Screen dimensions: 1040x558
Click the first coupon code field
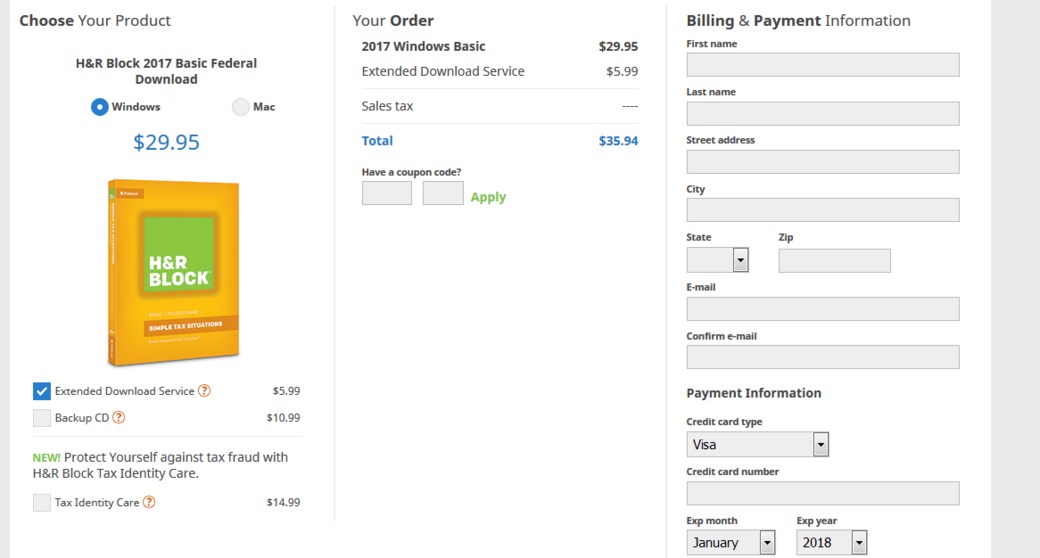tap(387, 193)
